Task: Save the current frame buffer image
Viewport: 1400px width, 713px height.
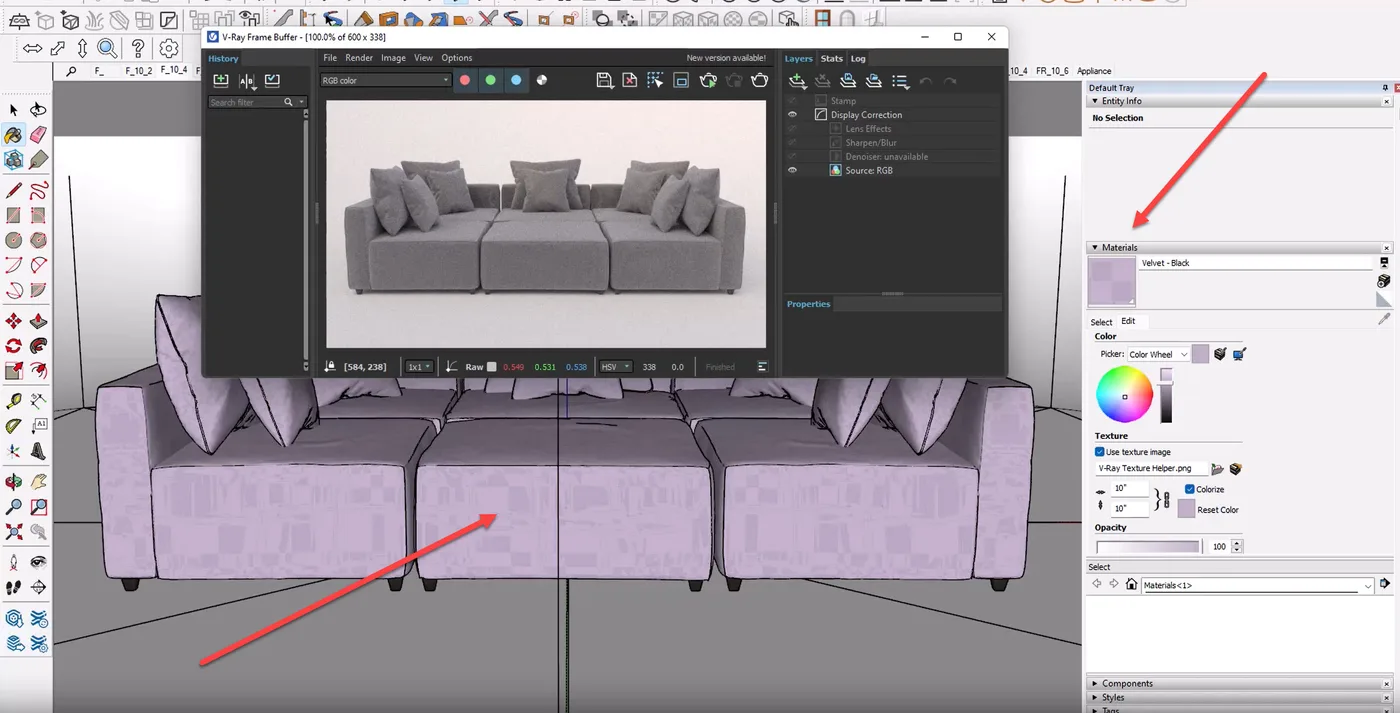Action: point(605,80)
